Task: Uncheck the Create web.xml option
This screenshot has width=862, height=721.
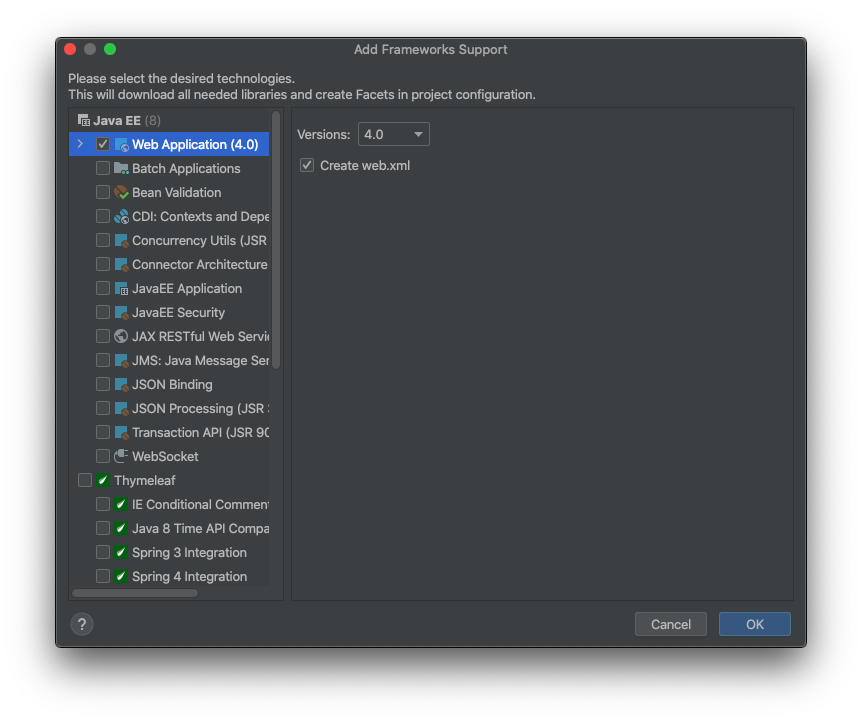Action: [307, 165]
